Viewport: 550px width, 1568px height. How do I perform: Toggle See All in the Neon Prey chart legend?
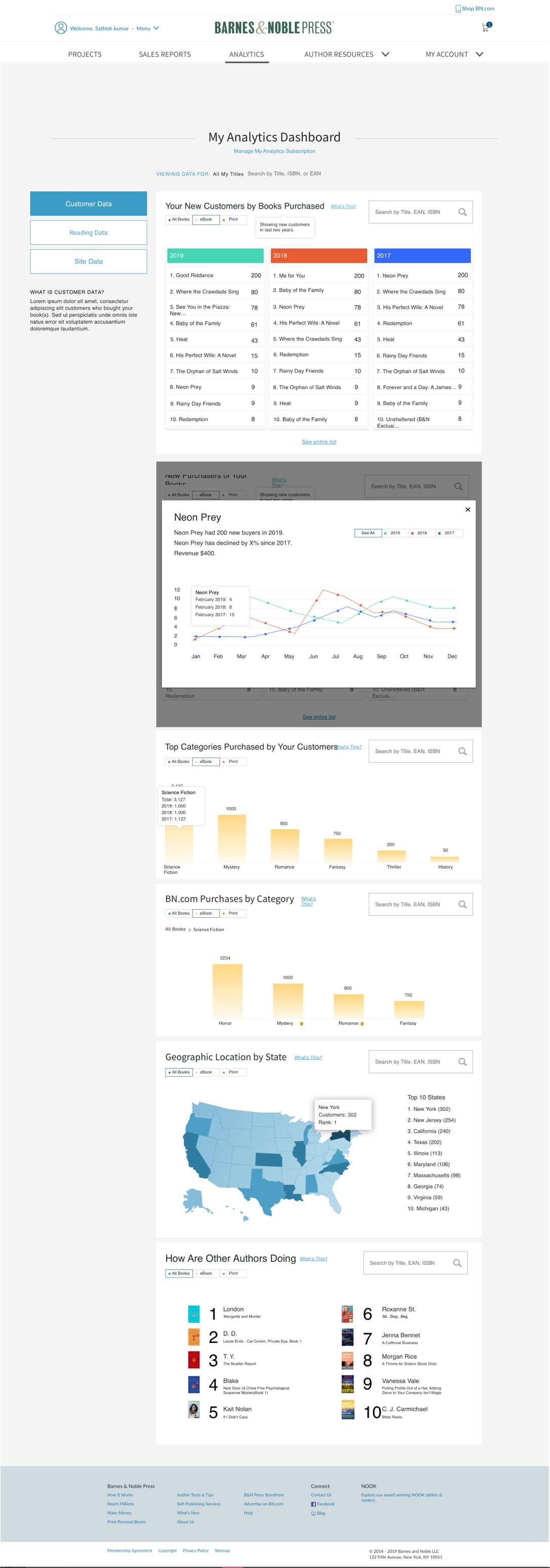point(368,533)
